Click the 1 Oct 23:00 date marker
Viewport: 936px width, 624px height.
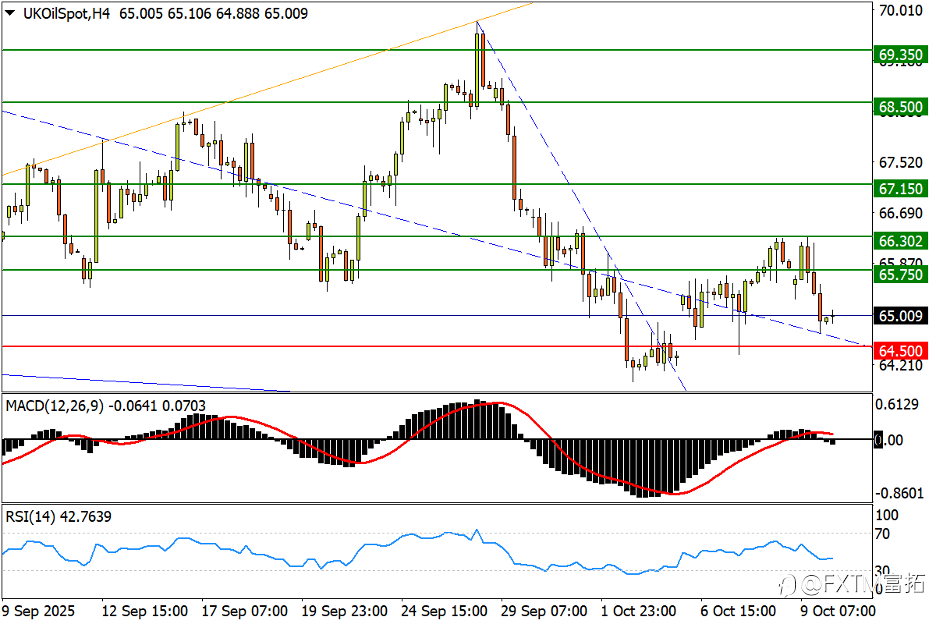639,611
